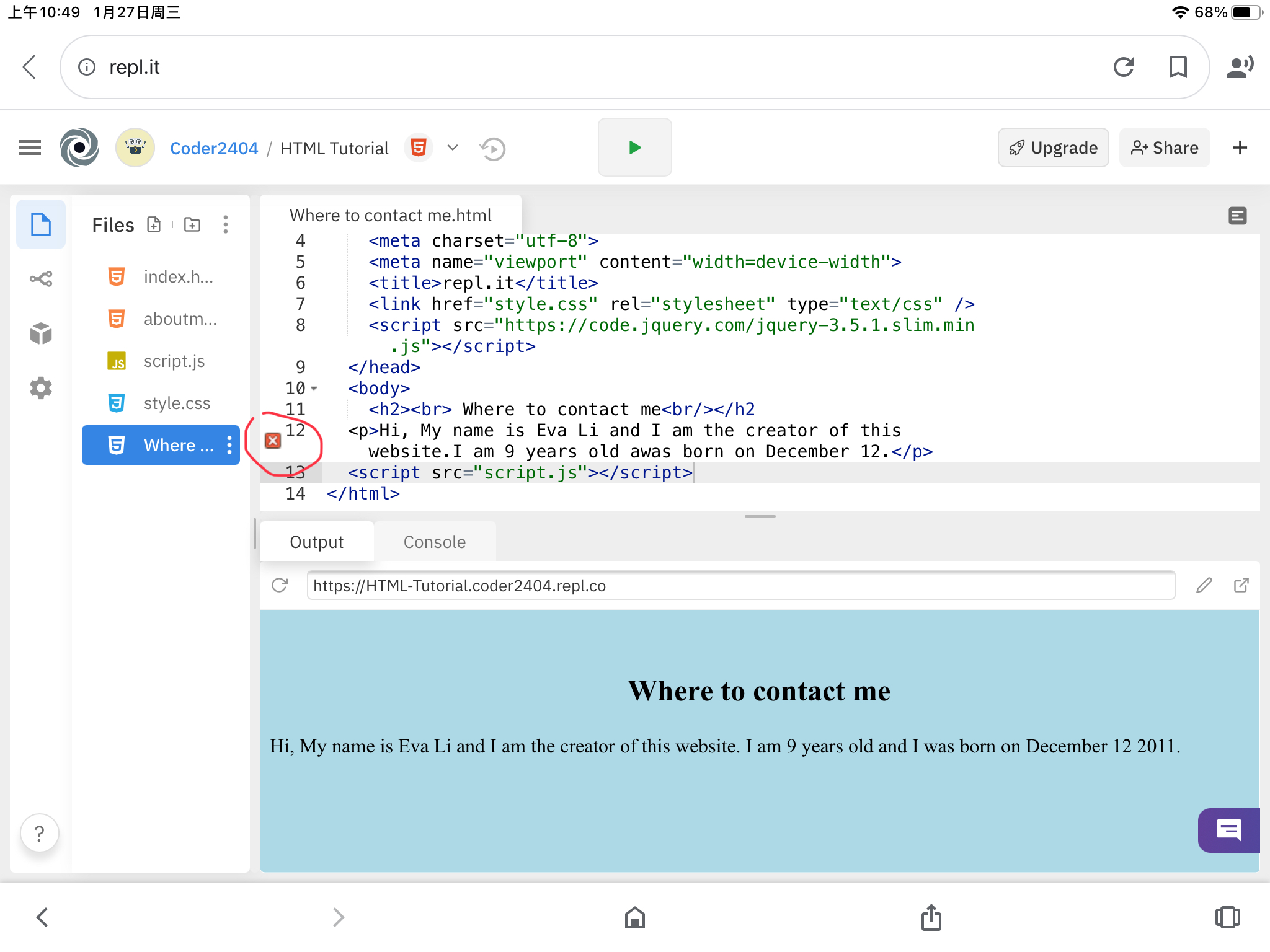Image resolution: width=1270 pixels, height=952 pixels.
Task: Open the hamburger side menu
Action: pos(30,148)
